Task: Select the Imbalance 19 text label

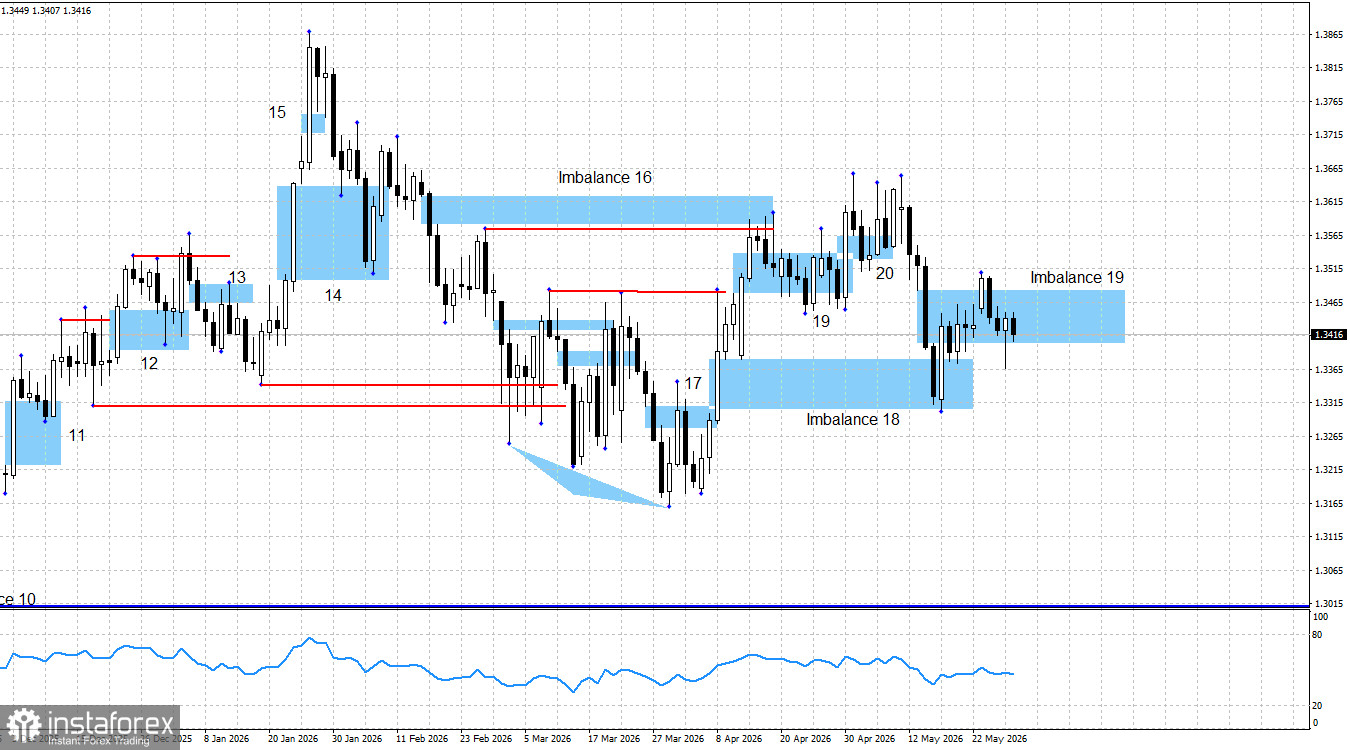Action: 1078,277
